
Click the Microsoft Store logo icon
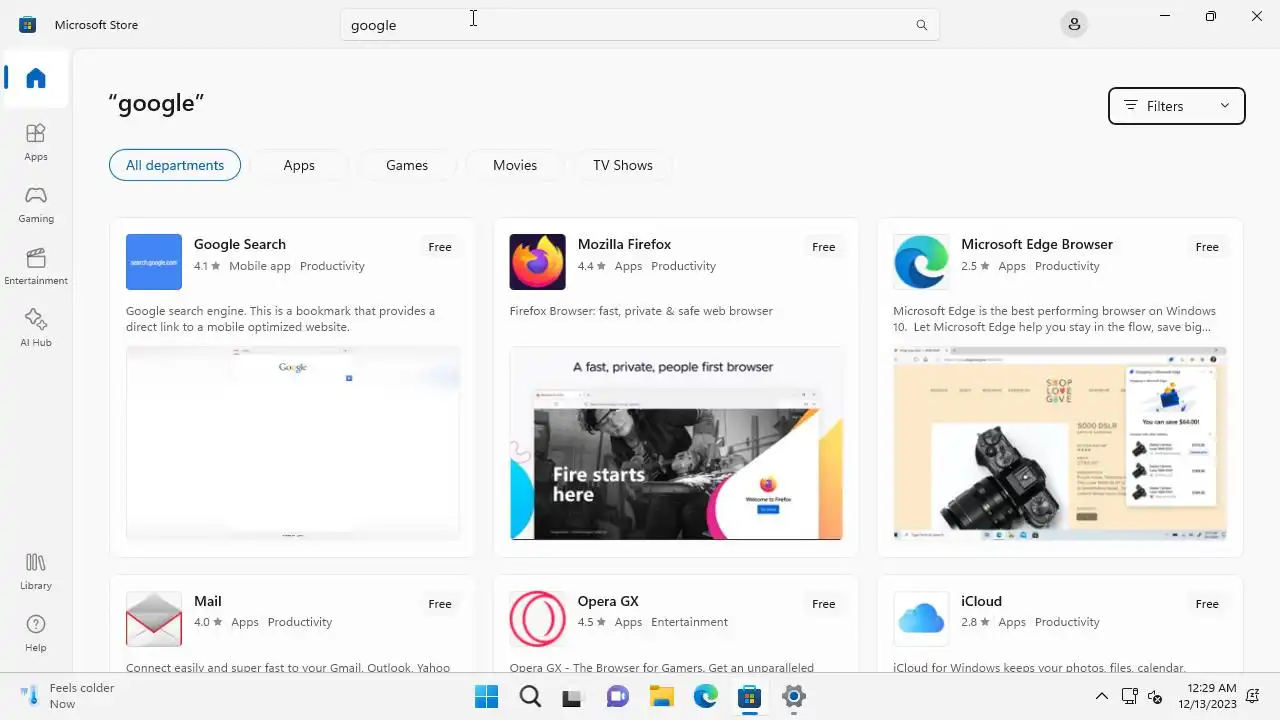pos(27,24)
